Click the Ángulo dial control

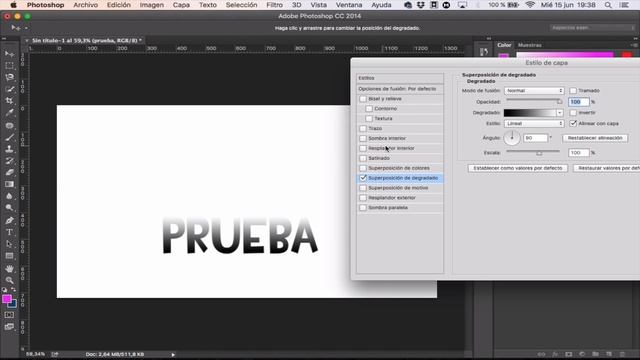coord(512,138)
